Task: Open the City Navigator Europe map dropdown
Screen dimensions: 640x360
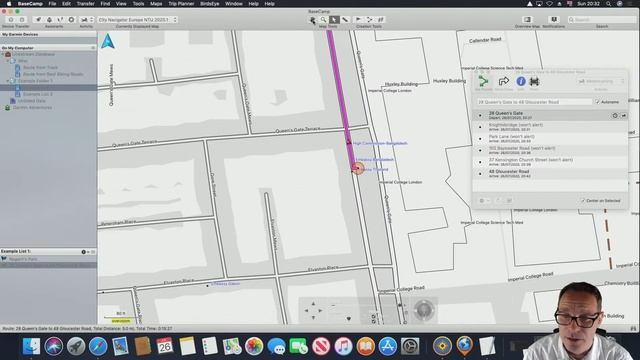Action: pos(138,20)
